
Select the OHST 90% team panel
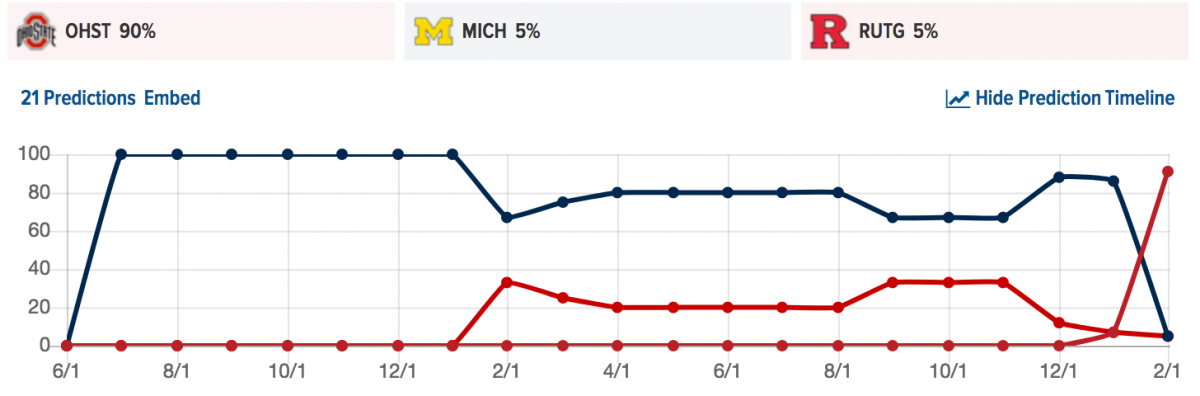tap(200, 31)
